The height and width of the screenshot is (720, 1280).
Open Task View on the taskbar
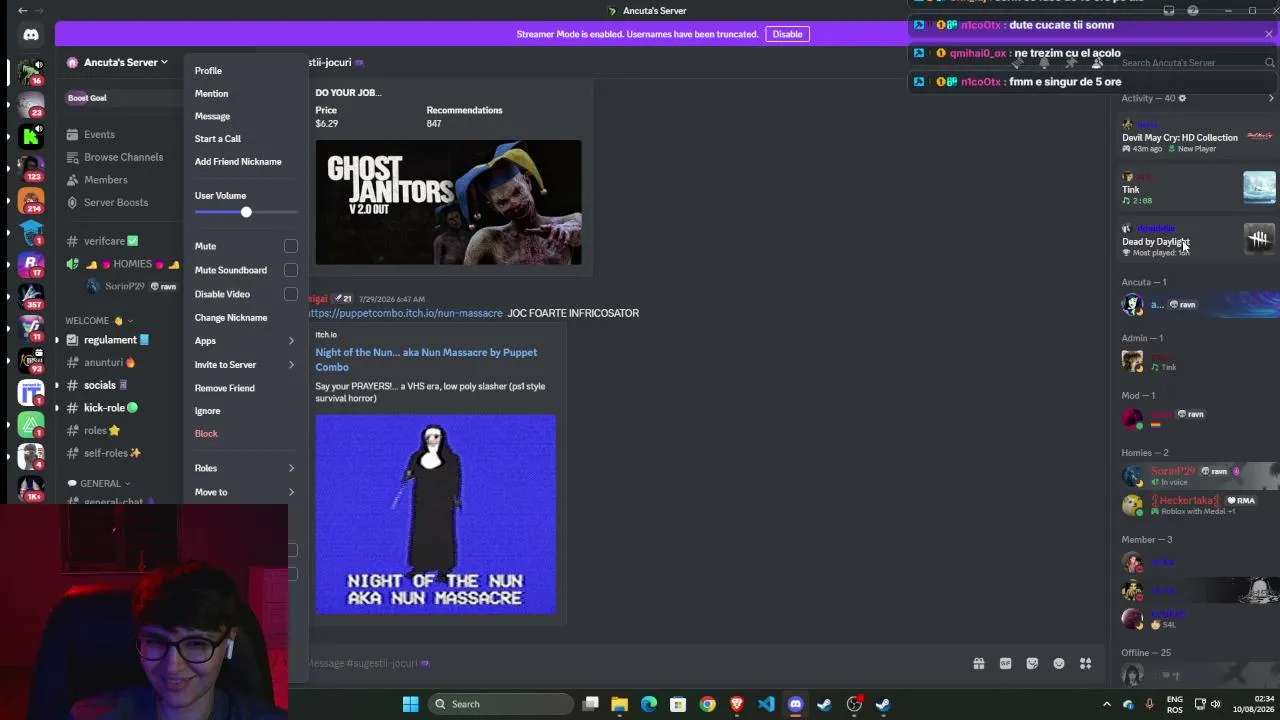click(590, 704)
